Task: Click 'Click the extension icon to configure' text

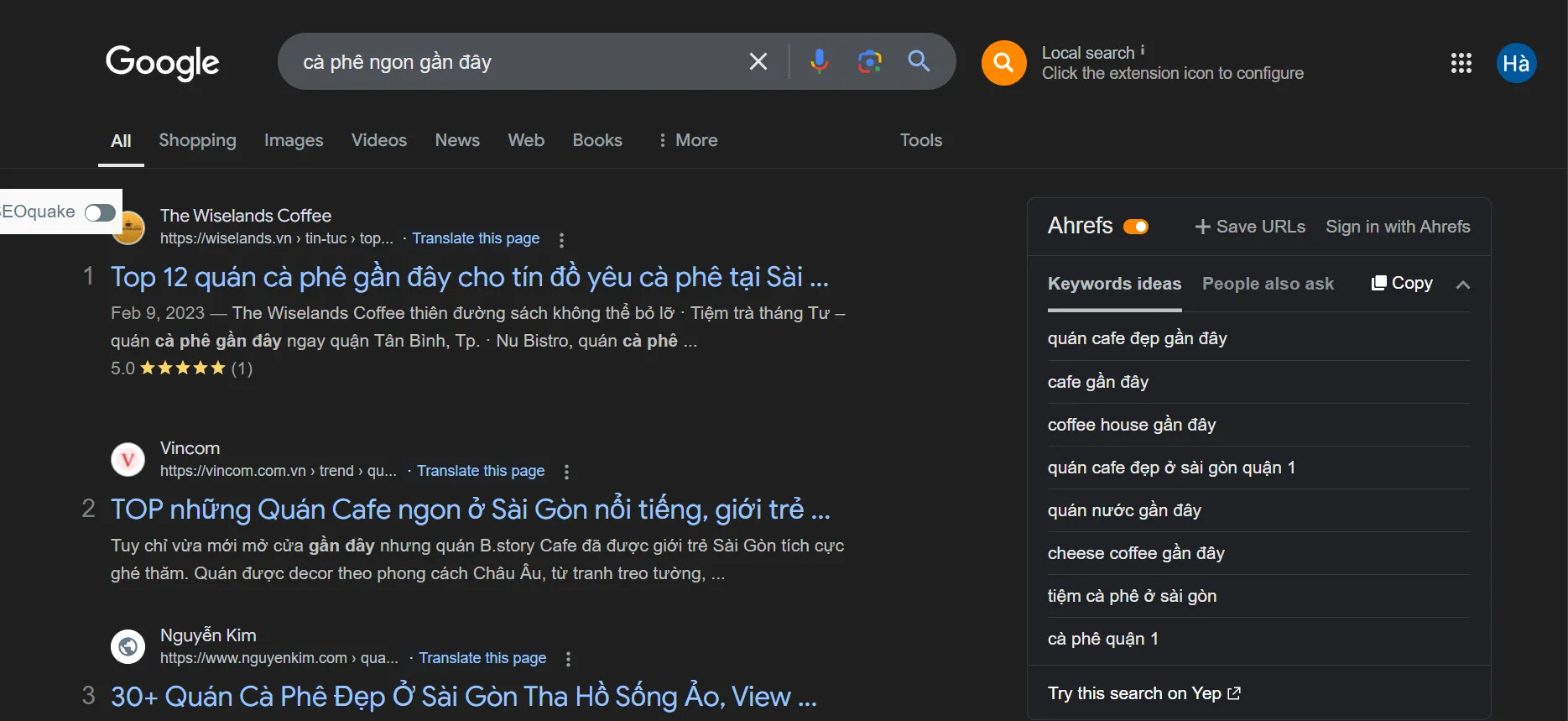Action: coord(1173,74)
